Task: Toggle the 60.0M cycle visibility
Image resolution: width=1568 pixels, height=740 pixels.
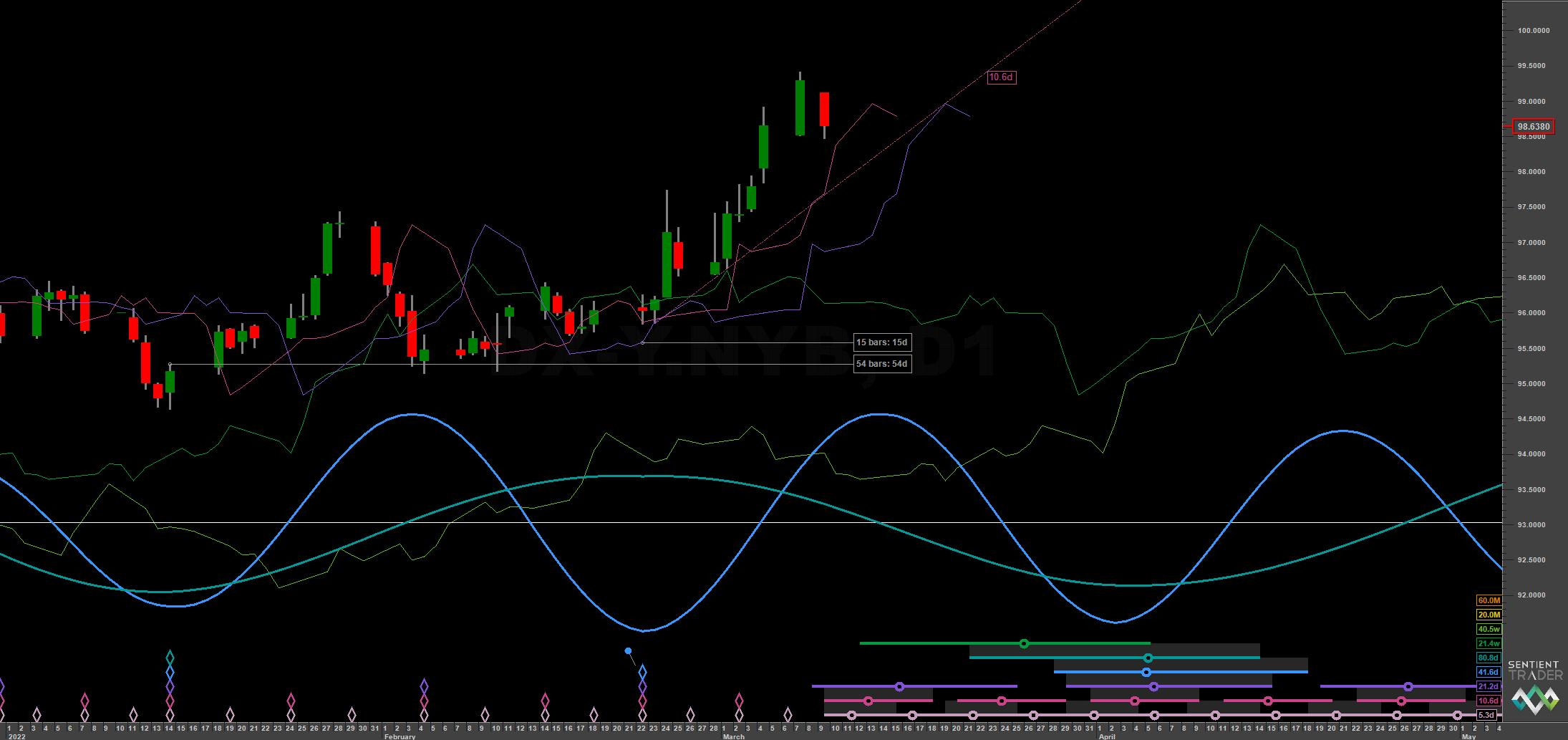Action: click(x=1489, y=600)
